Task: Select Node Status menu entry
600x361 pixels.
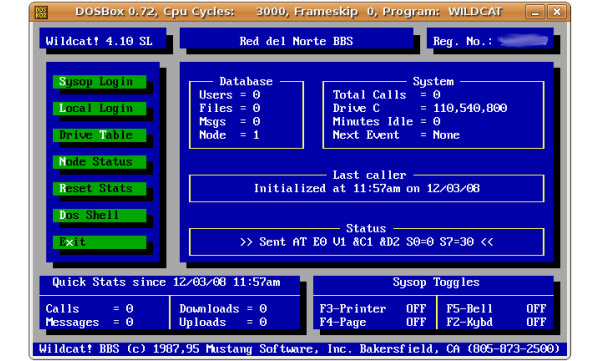Action: coord(99,162)
